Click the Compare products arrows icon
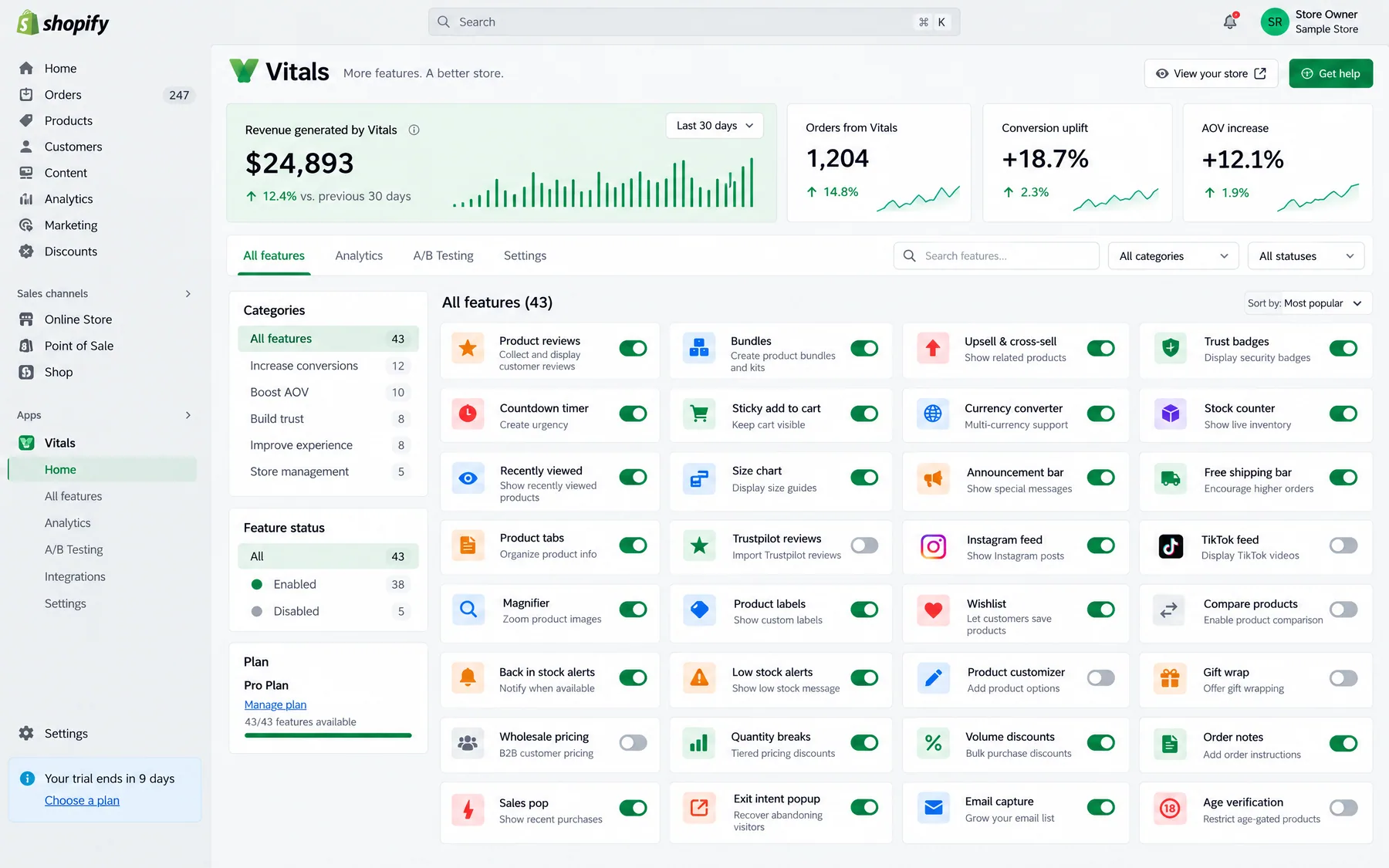This screenshot has width=1389, height=868. pyautogui.click(x=1168, y=610)
